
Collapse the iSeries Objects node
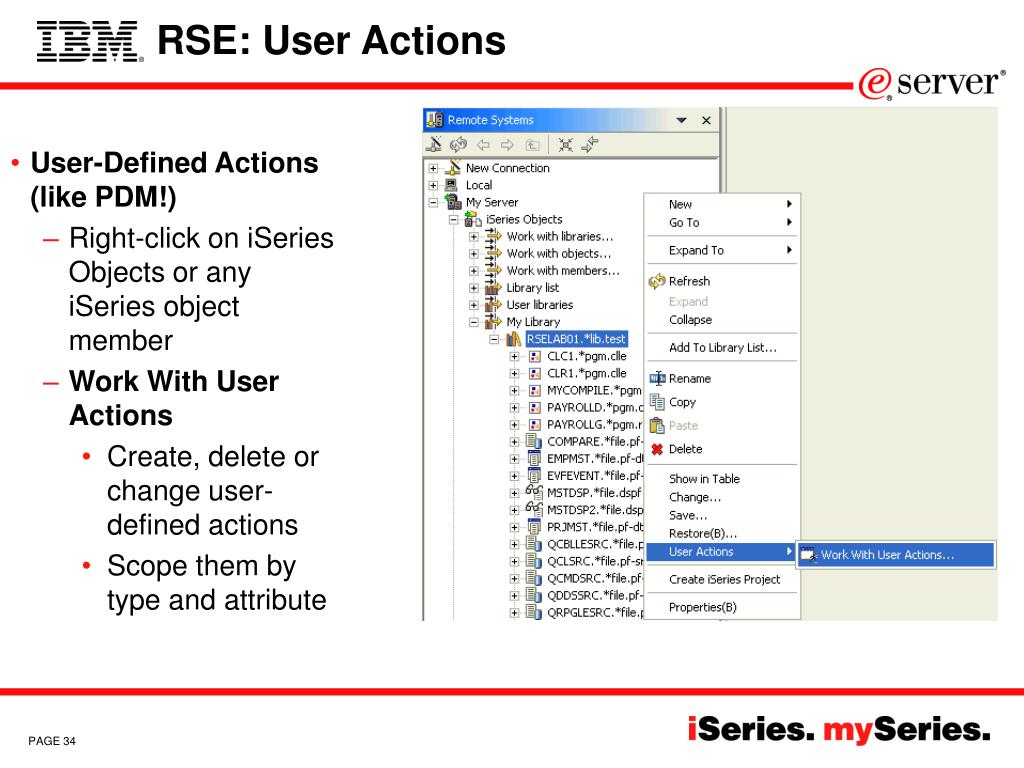pyautogui.click(x=454, y=219)
